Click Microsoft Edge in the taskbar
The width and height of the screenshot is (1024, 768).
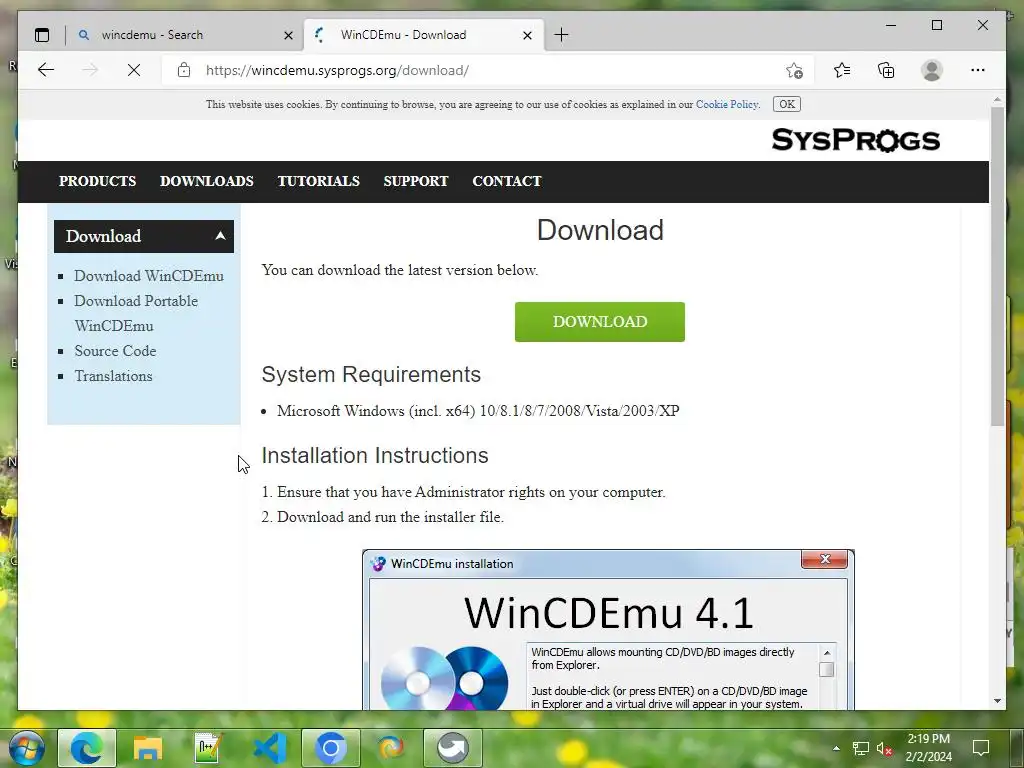pos(87,748)
